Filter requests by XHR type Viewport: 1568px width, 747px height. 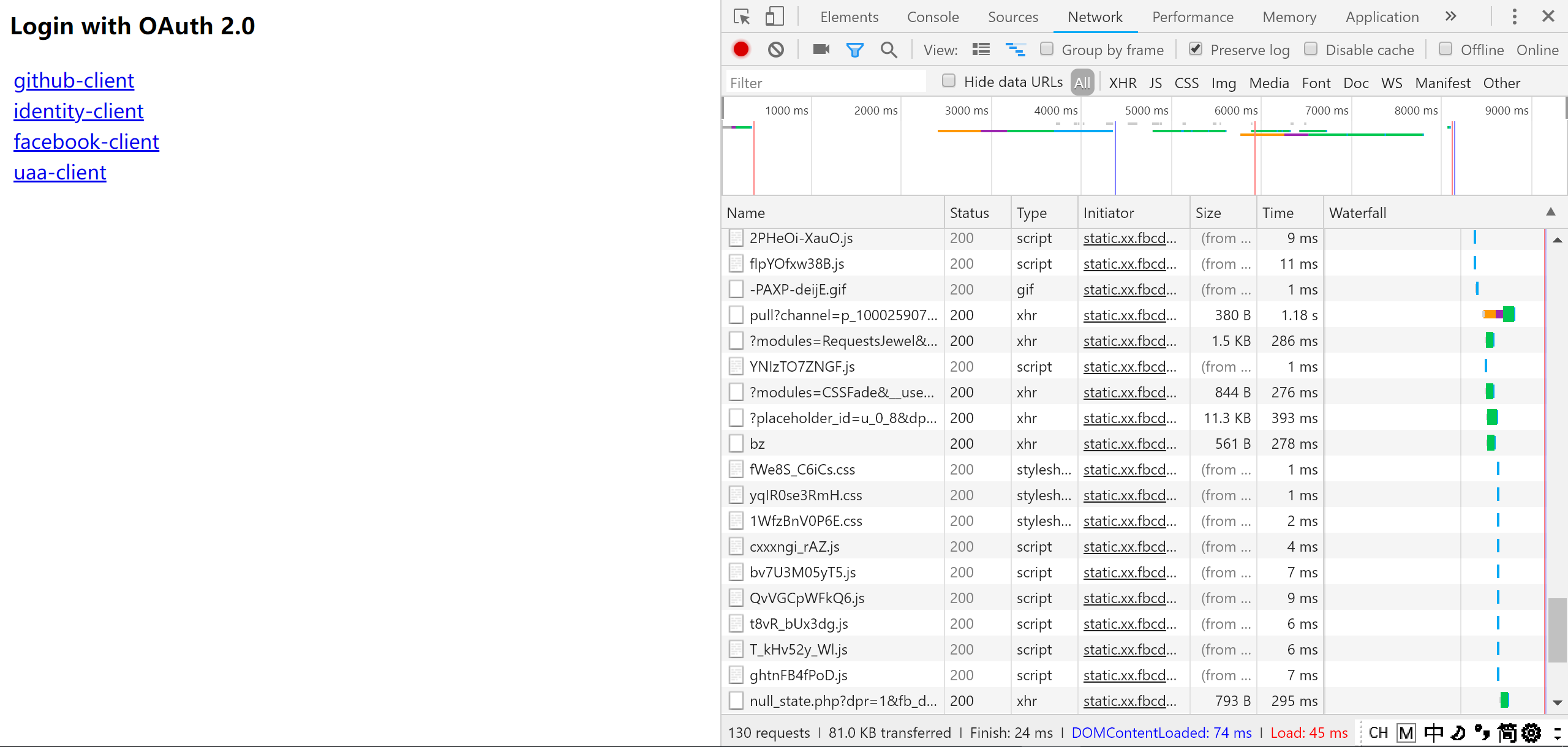(1122, 83)
